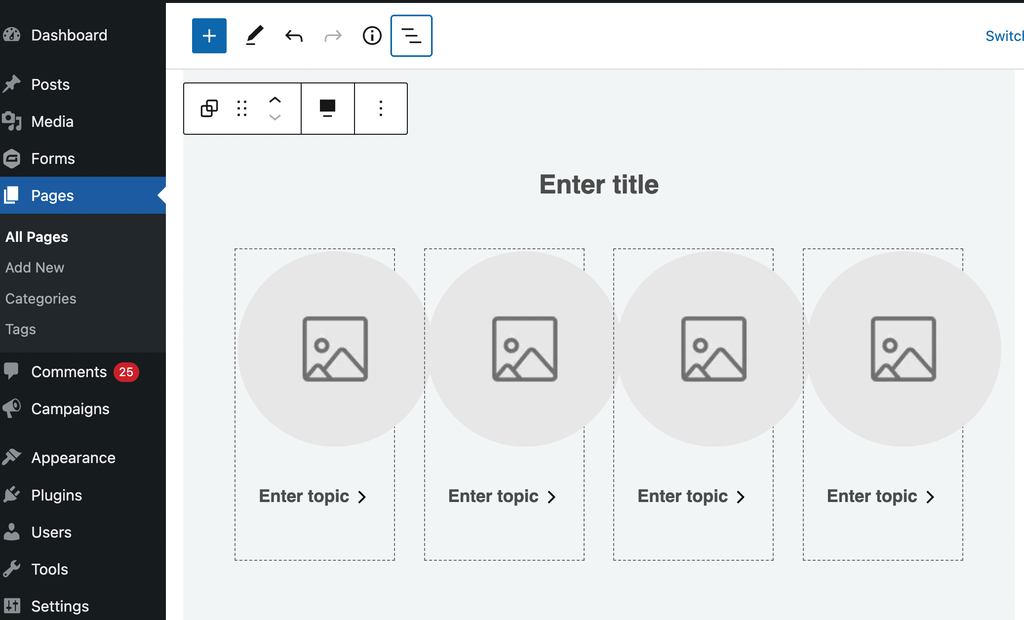Click chevron arrow beside first Enter topic
This screenshot has width=1024, height=620.
point(362,497)
